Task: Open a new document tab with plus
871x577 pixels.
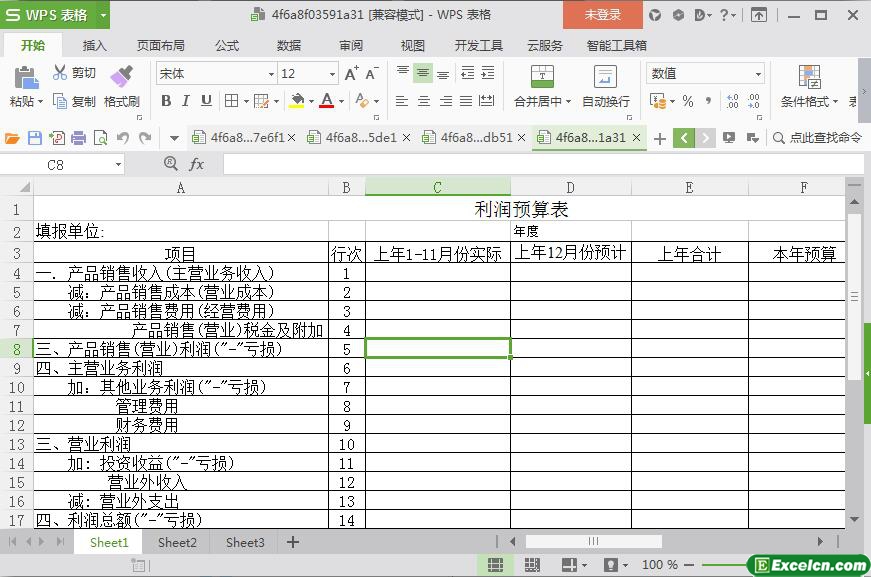Action: click(x=659, y=138)
